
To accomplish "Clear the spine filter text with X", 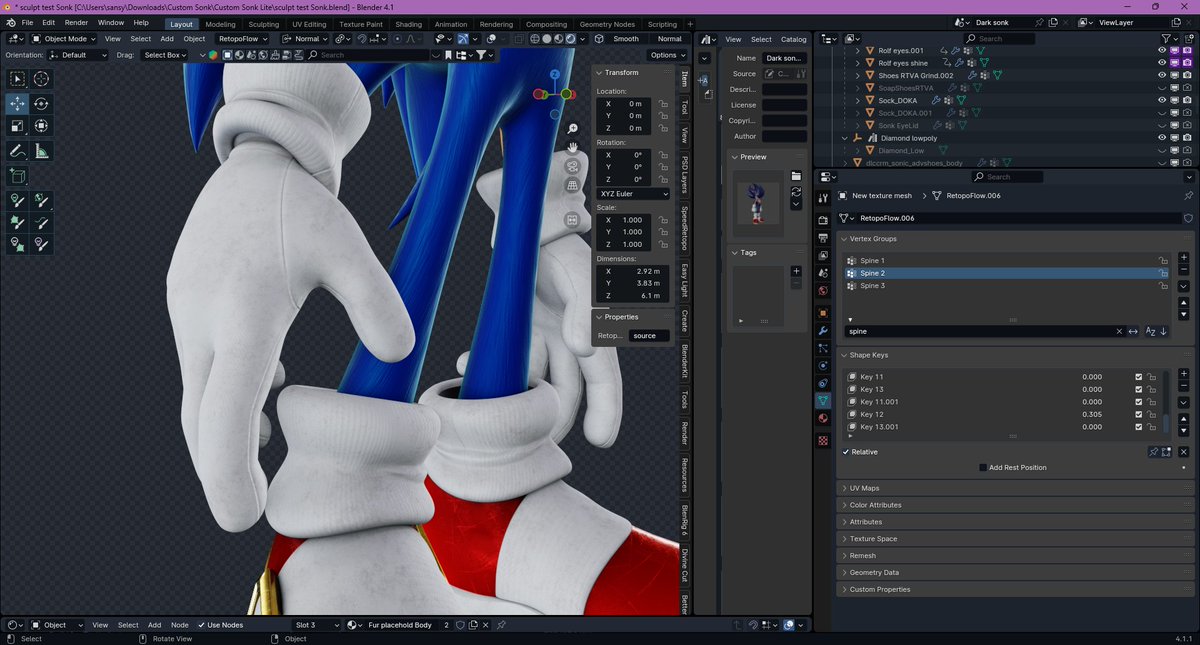I will 1119,331.
